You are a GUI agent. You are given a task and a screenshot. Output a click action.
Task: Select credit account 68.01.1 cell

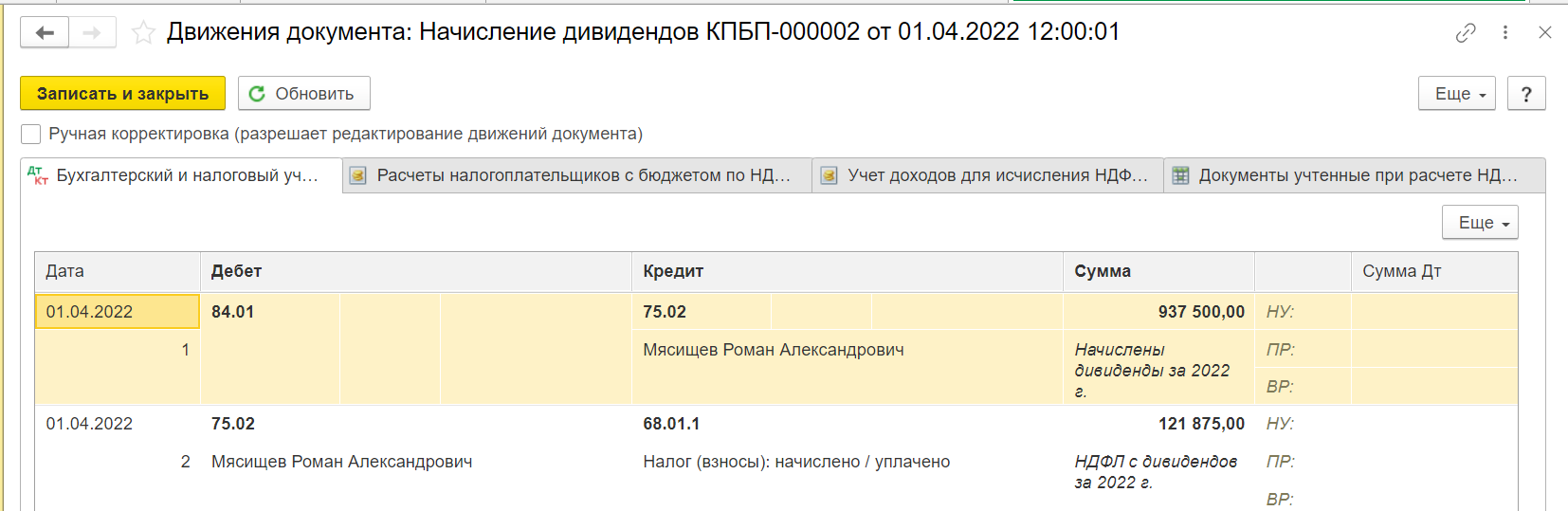[671, 424]
